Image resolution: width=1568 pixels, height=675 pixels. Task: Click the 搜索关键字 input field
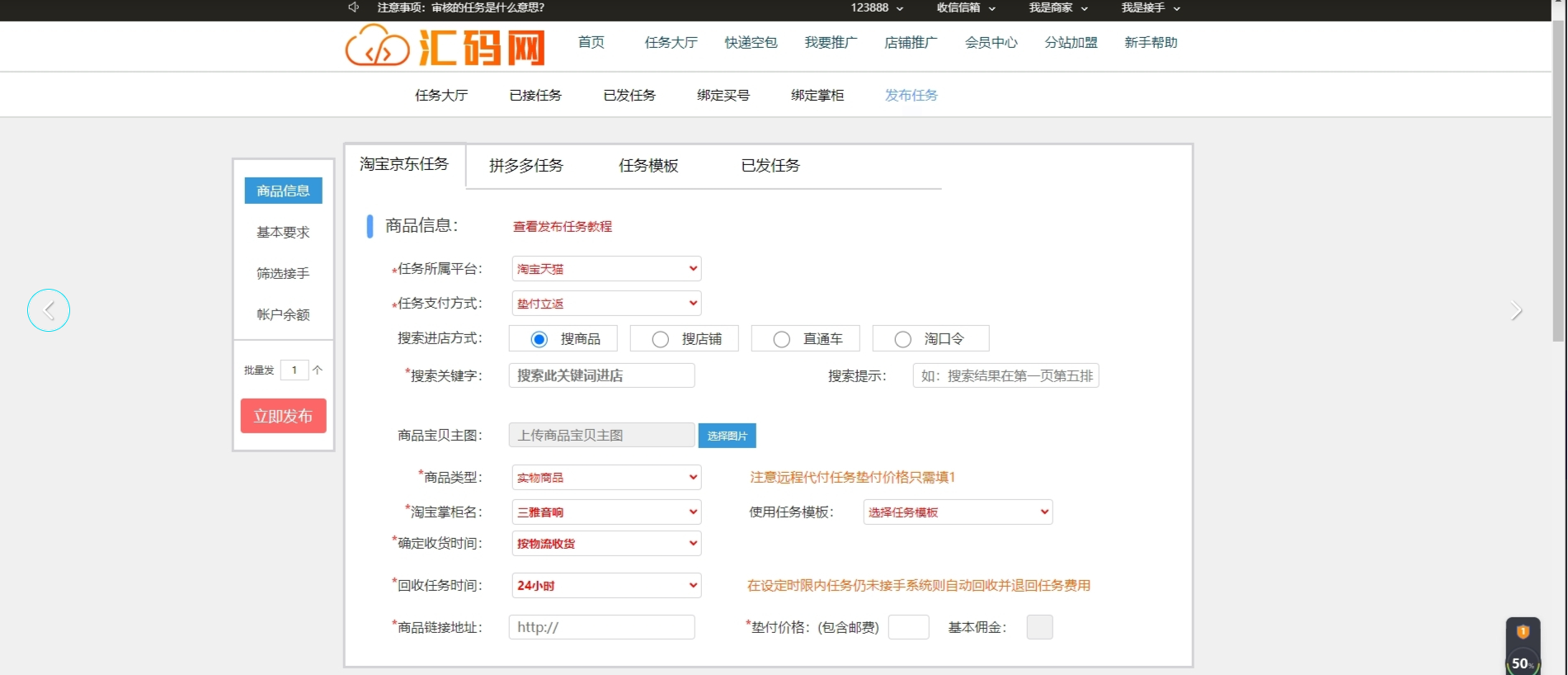click(x=601, y=376)
